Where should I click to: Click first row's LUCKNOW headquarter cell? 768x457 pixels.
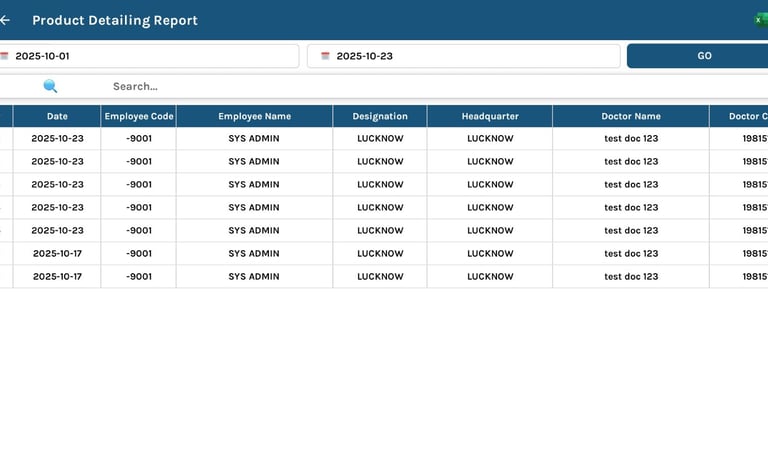click(490, 138)
